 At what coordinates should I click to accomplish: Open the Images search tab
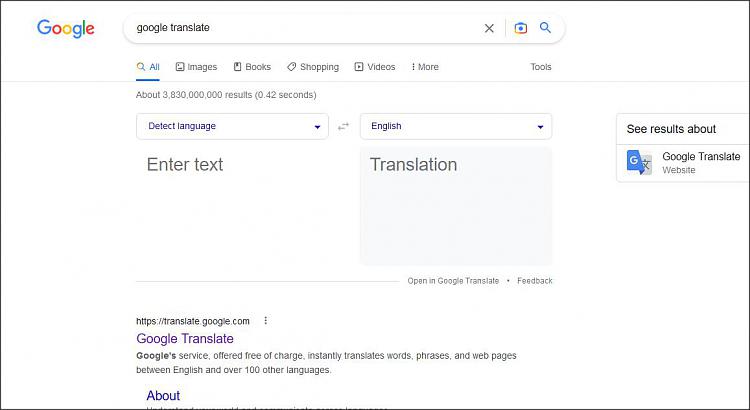pyautogui.click(x=196, y=67)
